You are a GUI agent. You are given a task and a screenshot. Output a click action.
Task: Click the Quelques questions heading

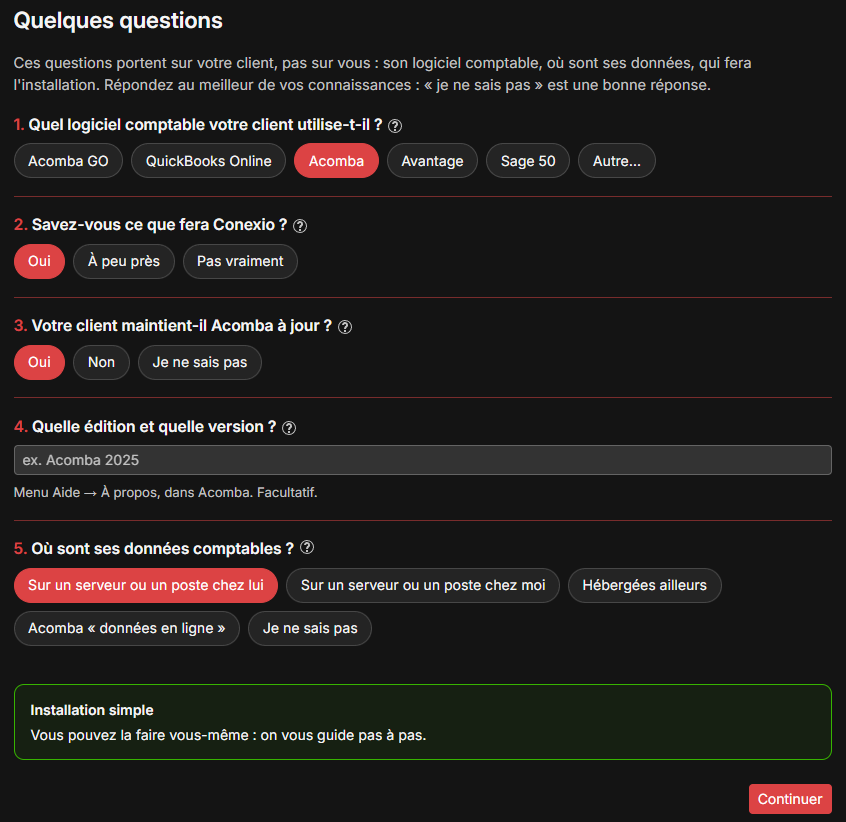118,21
